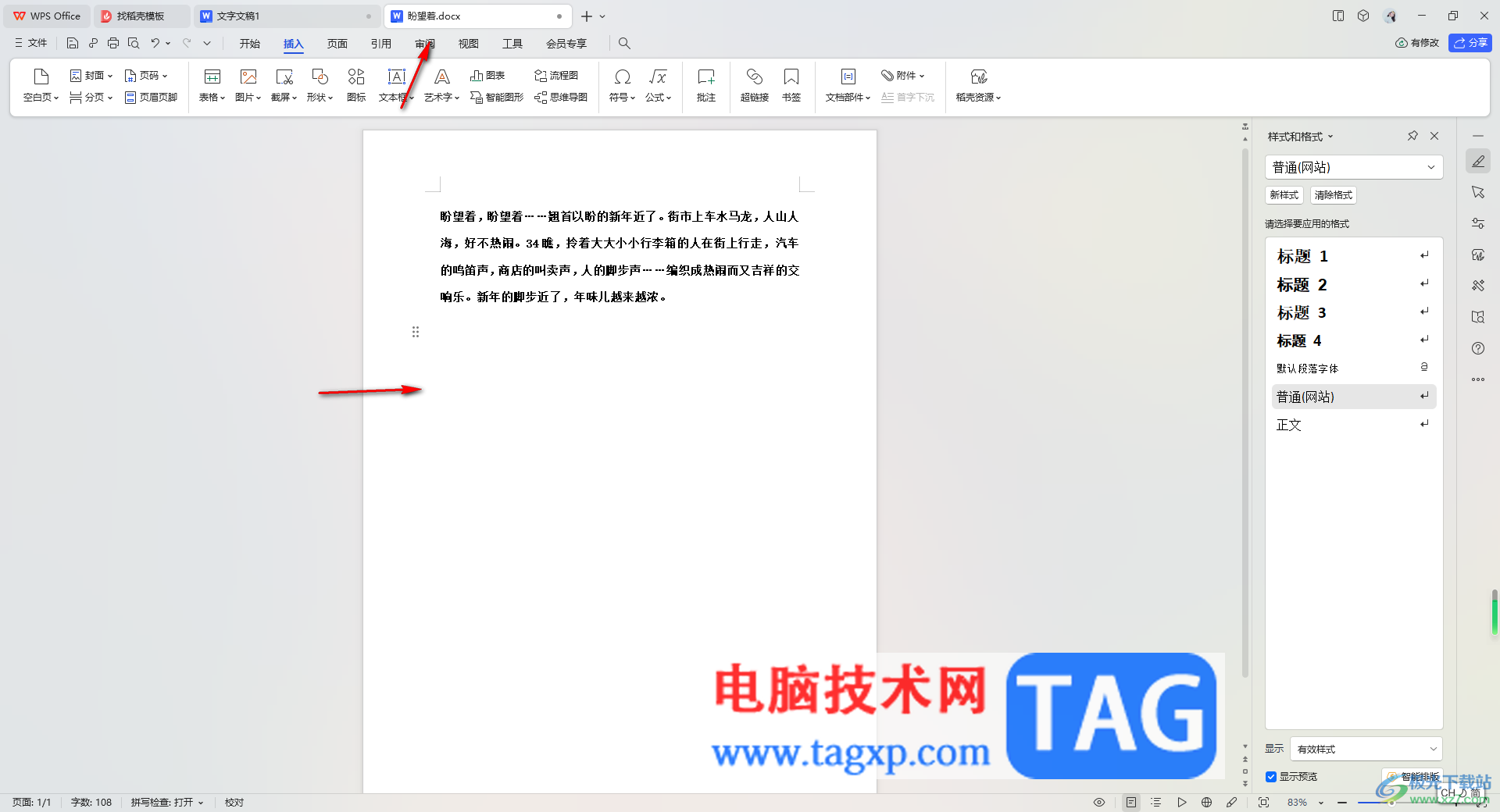Click the print icon in quick toolbar
This screenshot has height=812, width=1500.
click(x=113, y=44)
